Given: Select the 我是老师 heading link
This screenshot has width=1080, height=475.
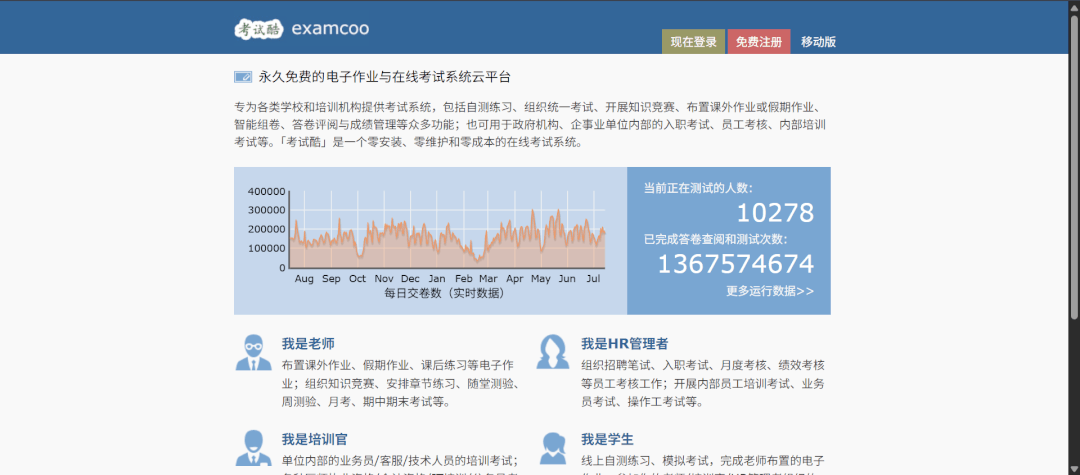Looking at the screenshot, I should coord(308,344).
